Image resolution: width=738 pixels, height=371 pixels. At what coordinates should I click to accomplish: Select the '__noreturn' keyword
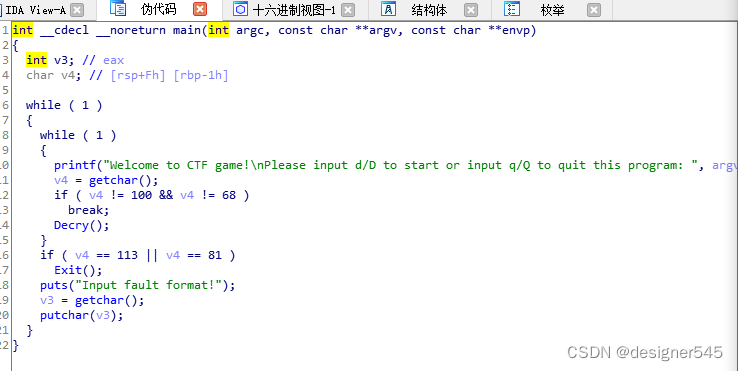[x=131, y=31]
